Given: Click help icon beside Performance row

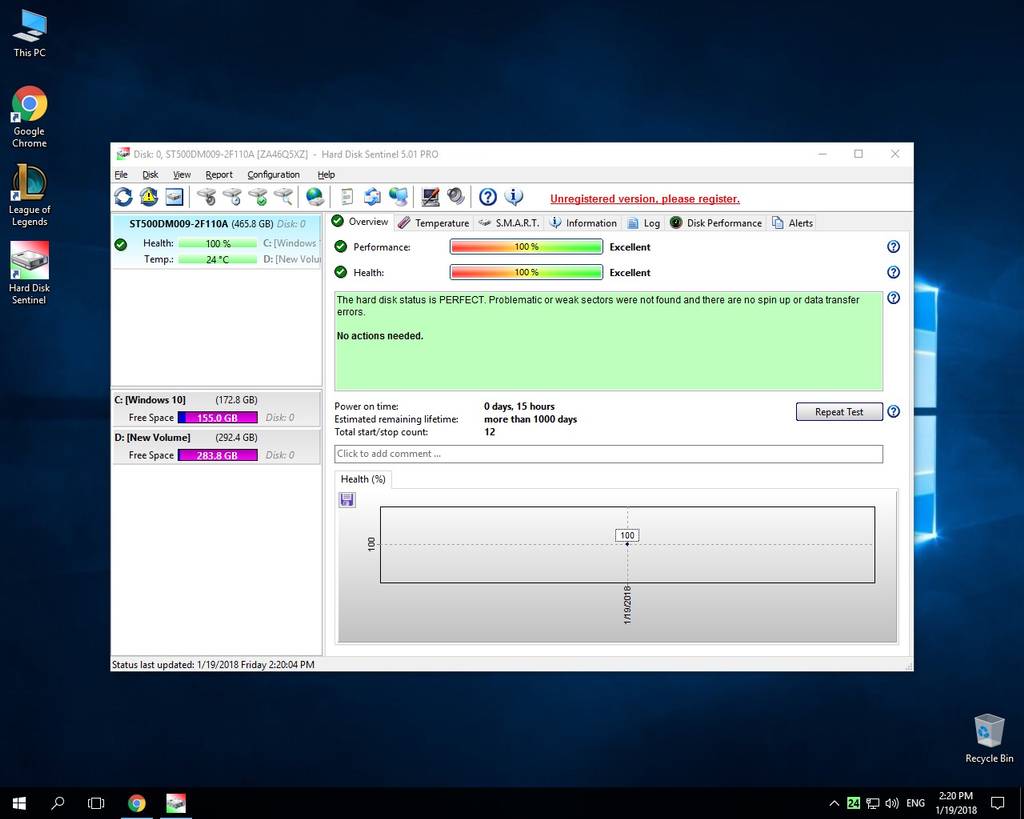Looking at the screenshot, I should pos(893,247).
